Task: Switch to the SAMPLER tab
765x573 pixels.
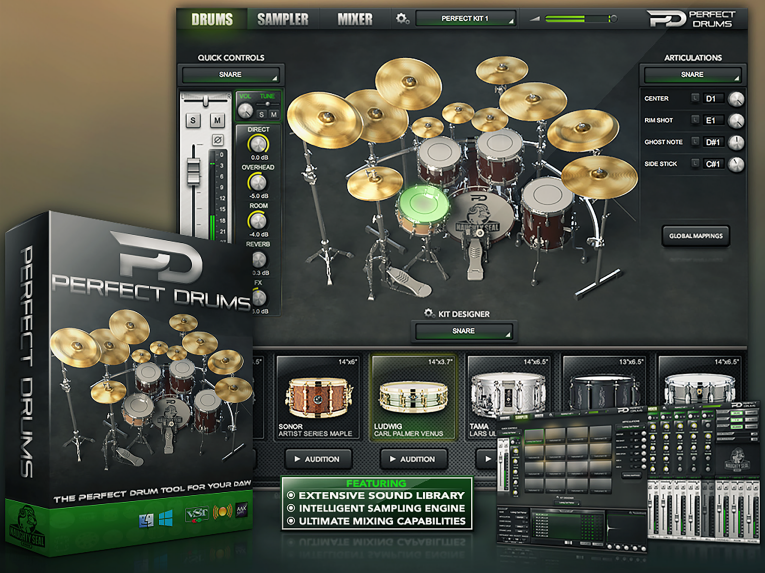Action: coord(283,19)
